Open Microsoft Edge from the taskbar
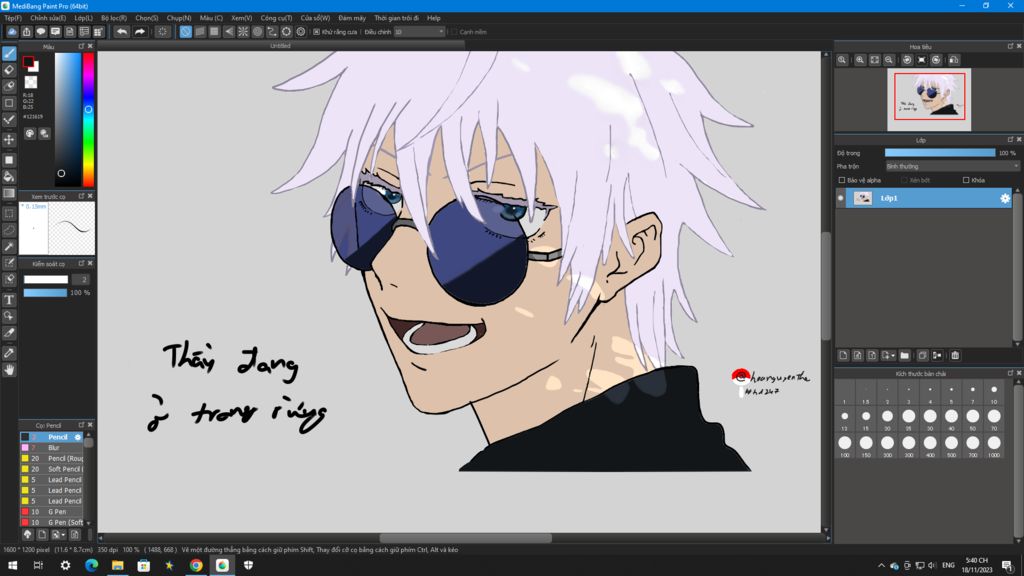The height and width of the screenshot is (576, 1024). pyautogui.click(x=91, y=565)
